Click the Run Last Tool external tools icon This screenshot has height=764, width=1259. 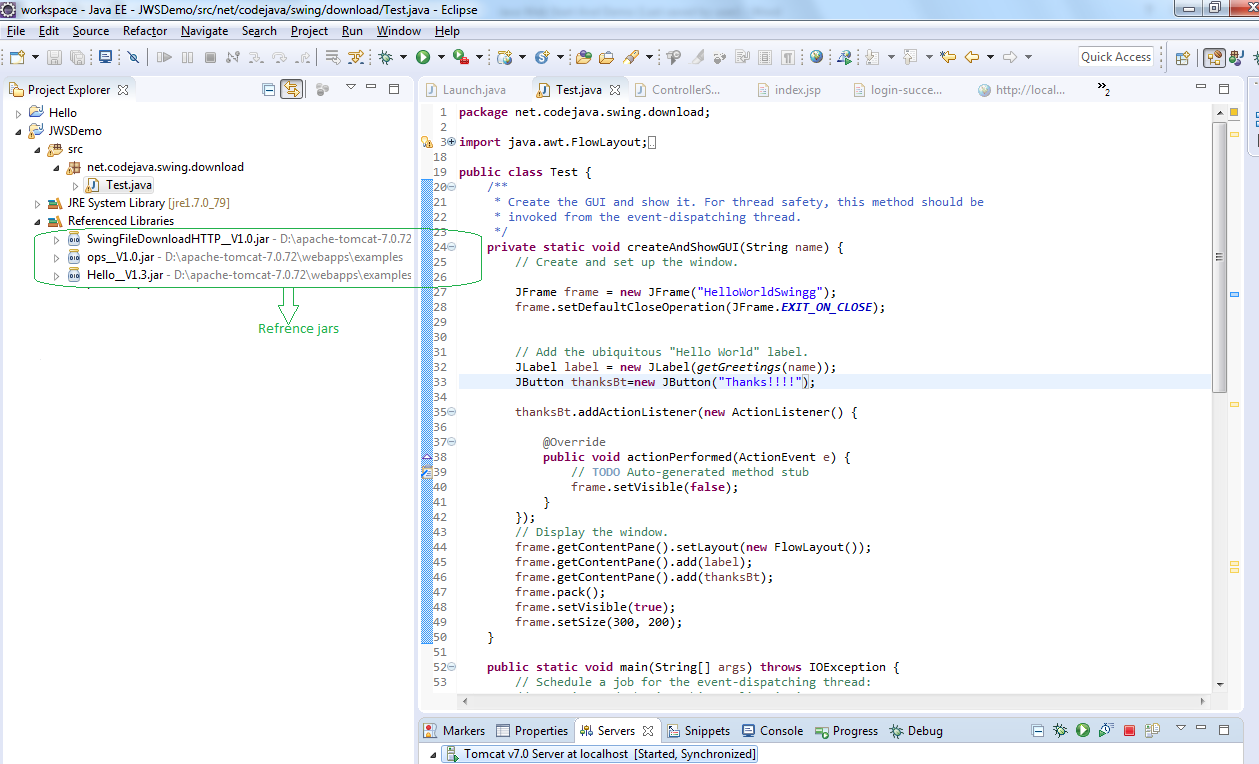click(x=460, y=57)
